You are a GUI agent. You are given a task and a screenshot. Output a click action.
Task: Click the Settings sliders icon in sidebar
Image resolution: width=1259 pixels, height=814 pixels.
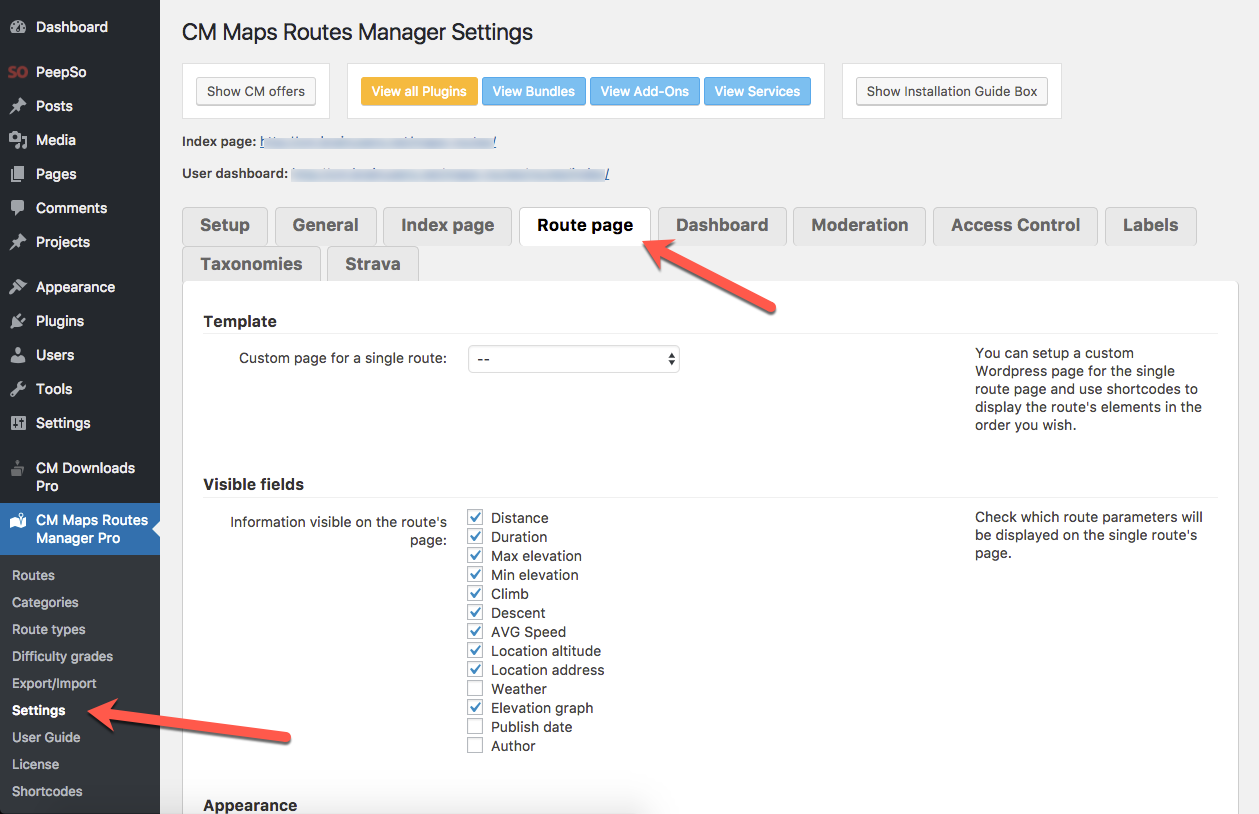coord(18,423)
